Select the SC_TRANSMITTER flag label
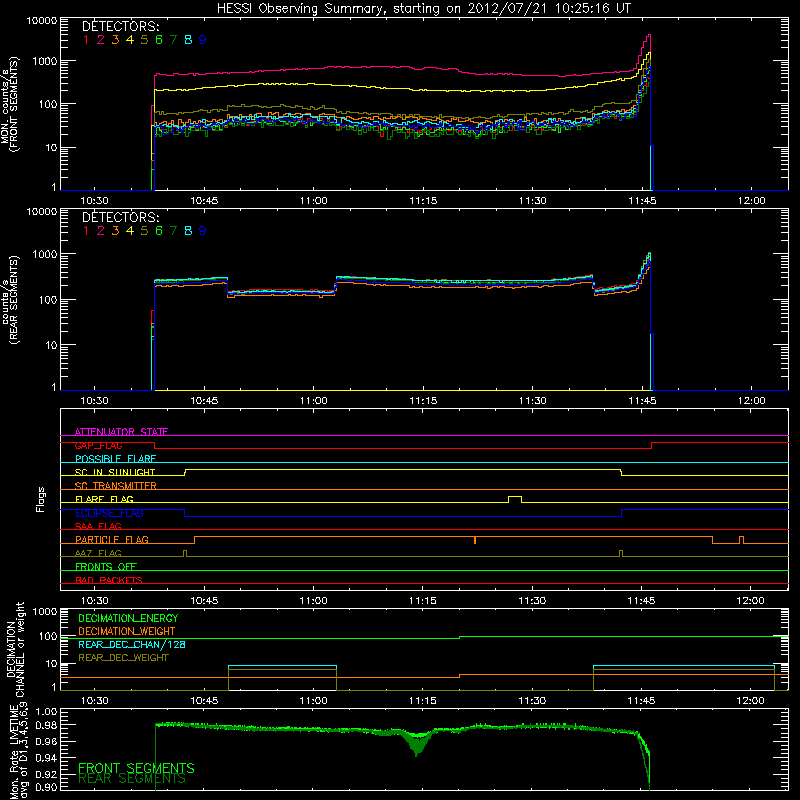The height and width of the screenshot is (800, 800). pyautogui.click(x=116, y=485)
